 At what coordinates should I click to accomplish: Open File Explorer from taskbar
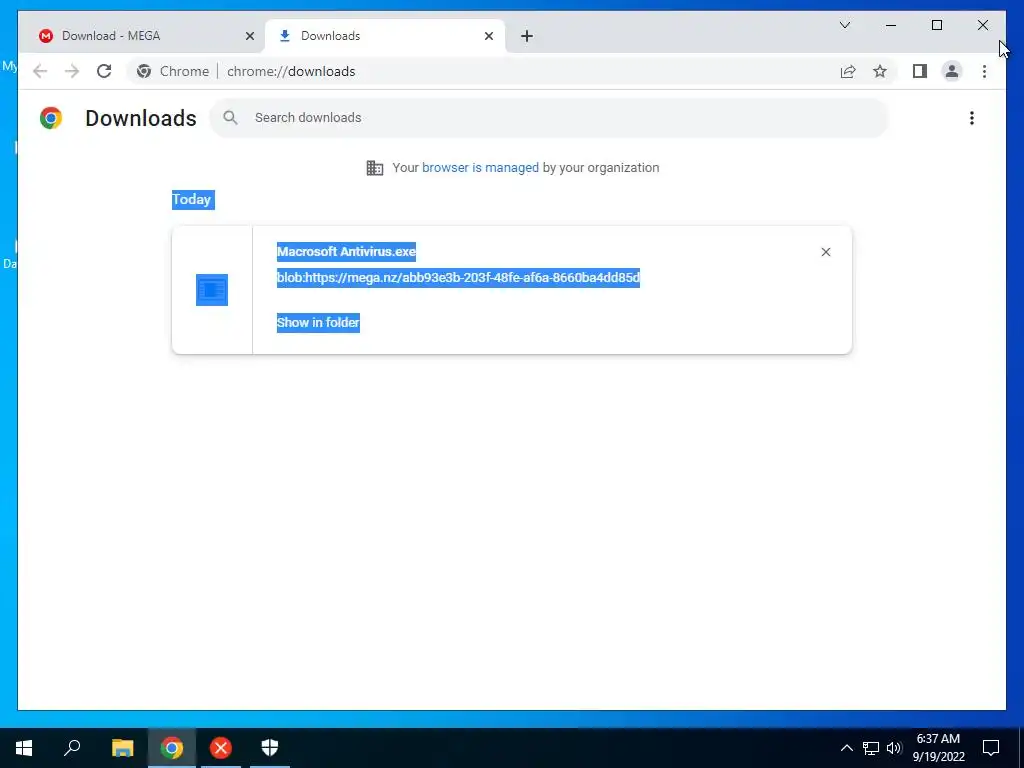coord(122,748)
